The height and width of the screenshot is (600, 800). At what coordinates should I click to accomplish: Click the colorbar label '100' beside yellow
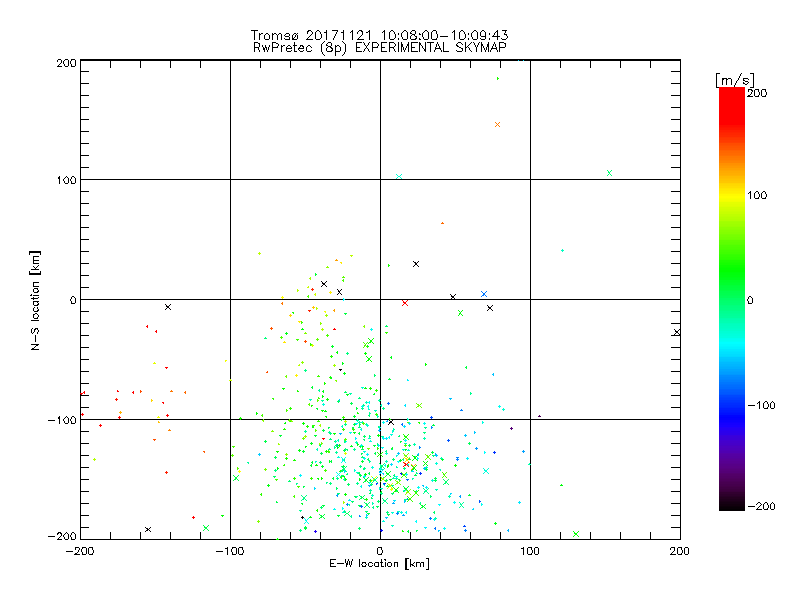757,195
